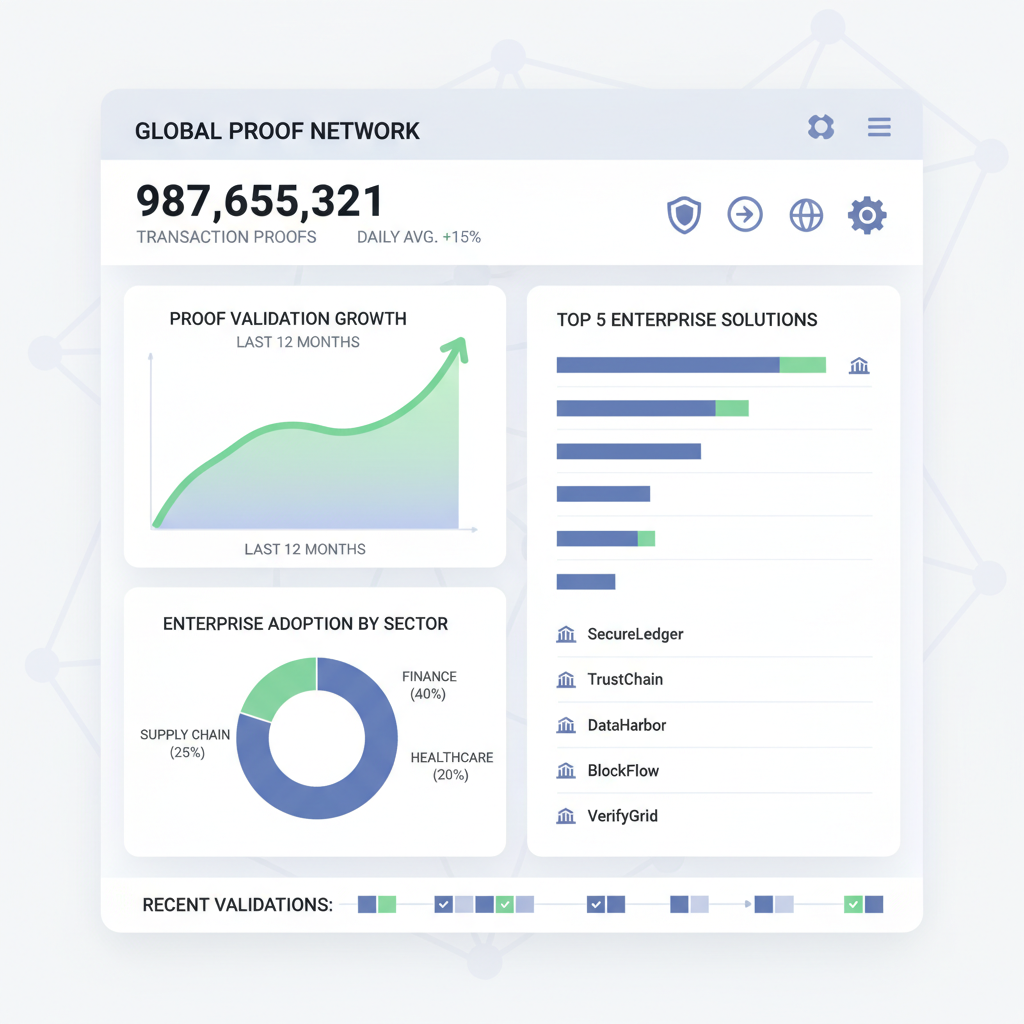Open the globe network icon
1024x1024 pixels.
pyautogui.click(x=806, y=214)
